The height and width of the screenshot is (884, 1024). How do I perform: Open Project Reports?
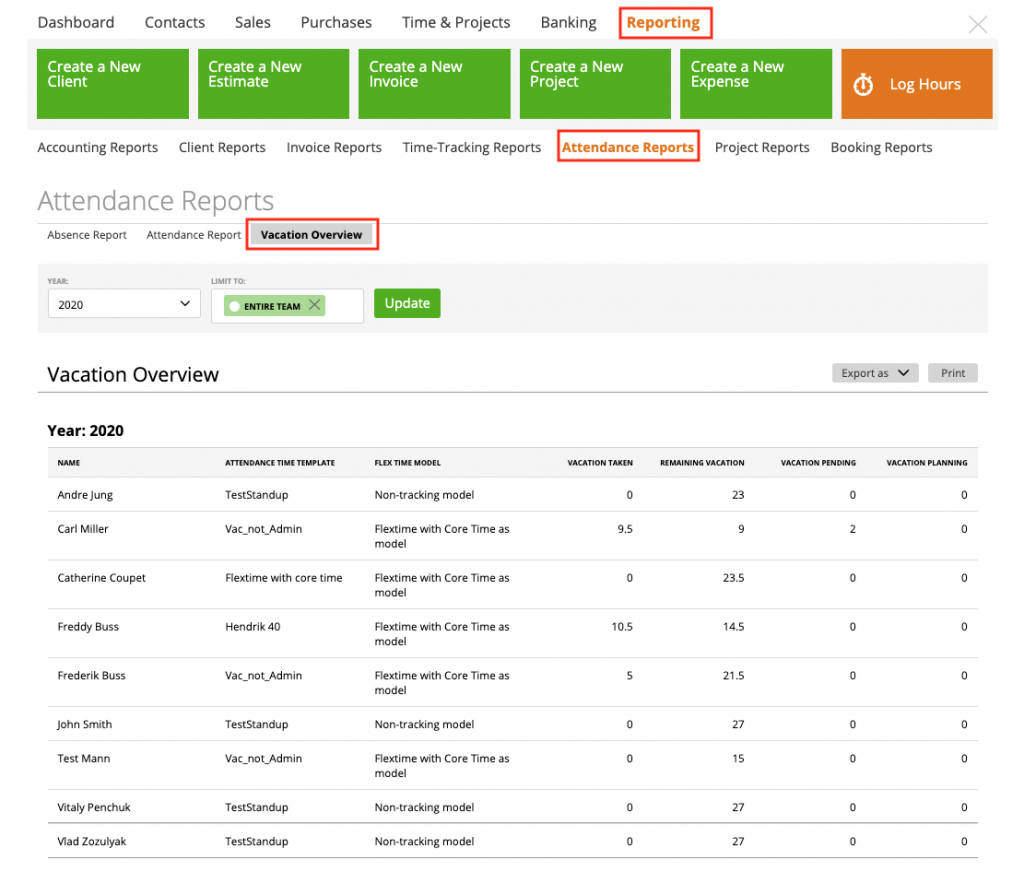(762, 147)
